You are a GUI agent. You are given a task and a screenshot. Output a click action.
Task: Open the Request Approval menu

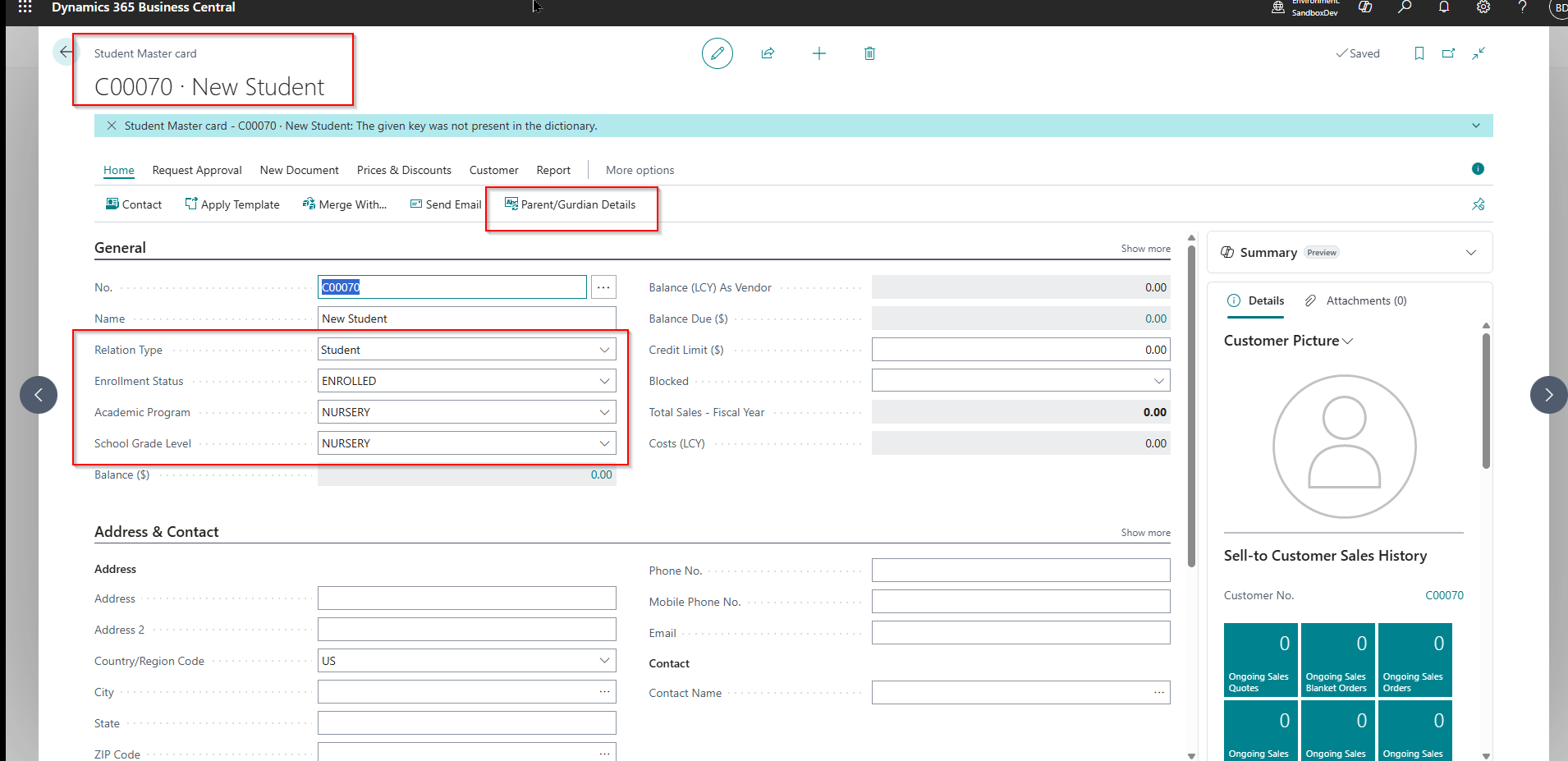coord(197,170)
